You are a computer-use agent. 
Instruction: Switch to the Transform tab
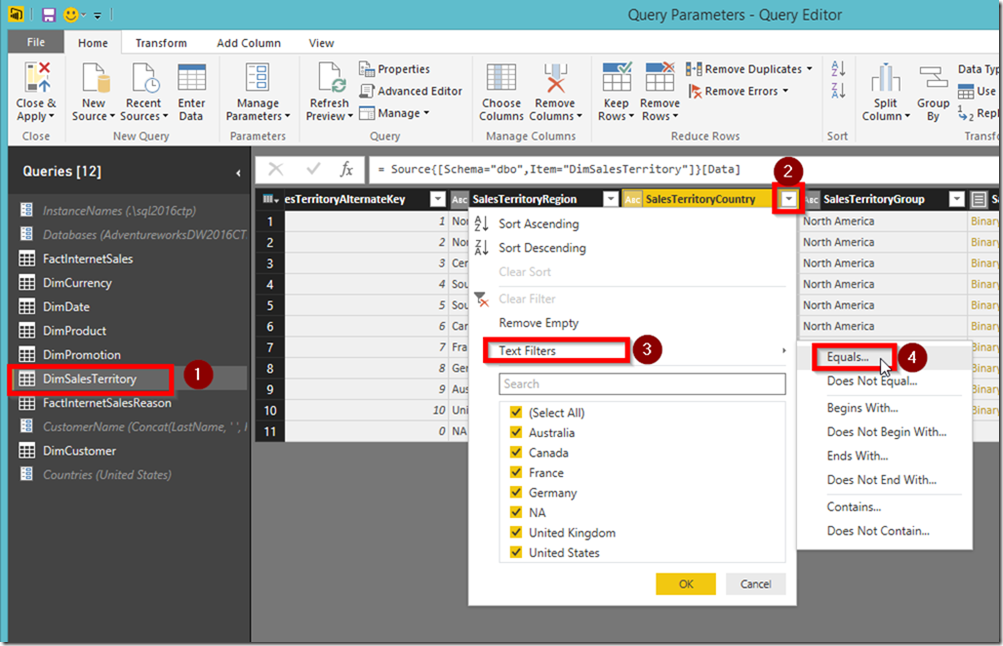(x=161, y=43)
